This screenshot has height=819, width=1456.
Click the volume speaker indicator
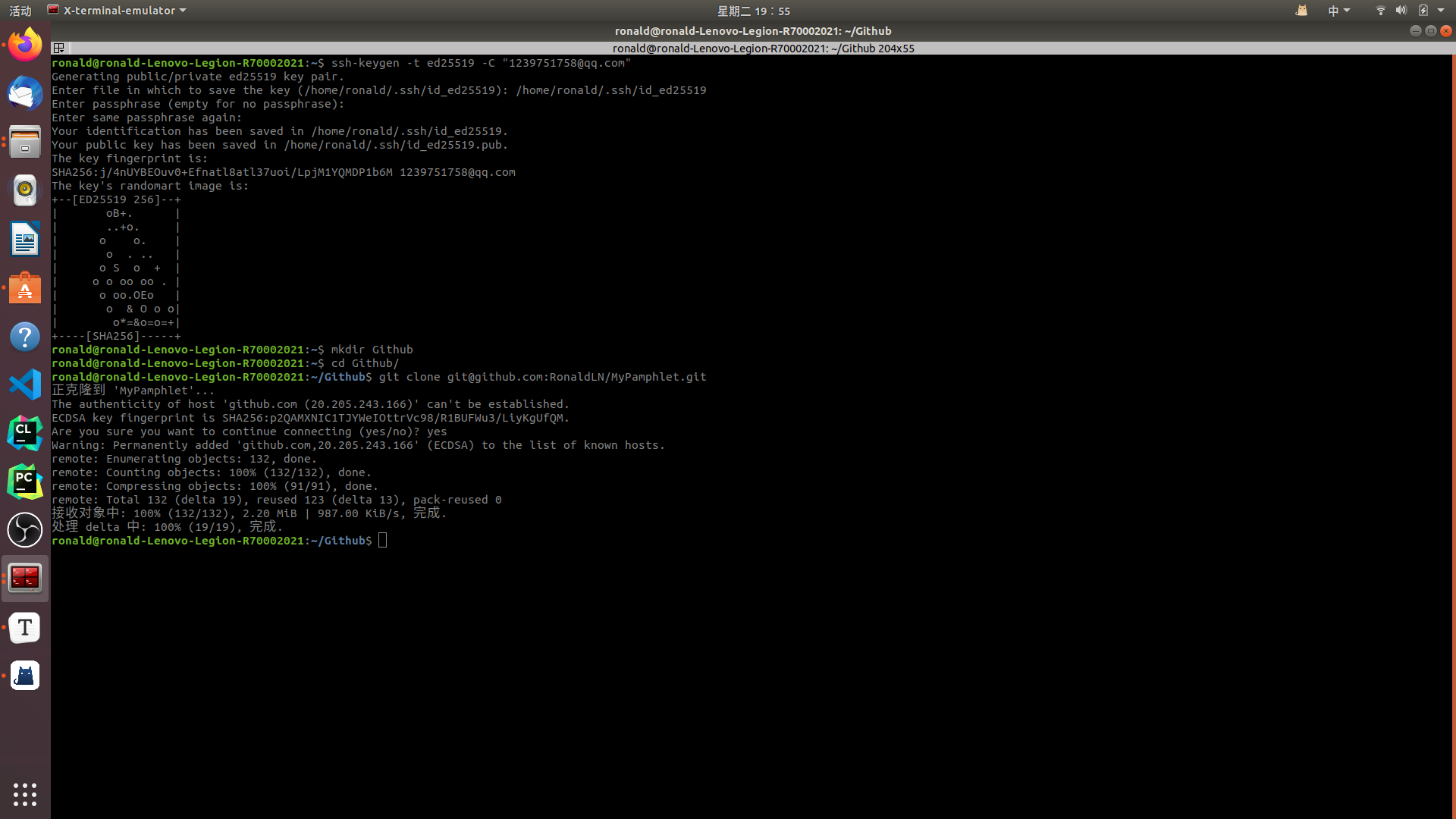(x=1401, y=11)
